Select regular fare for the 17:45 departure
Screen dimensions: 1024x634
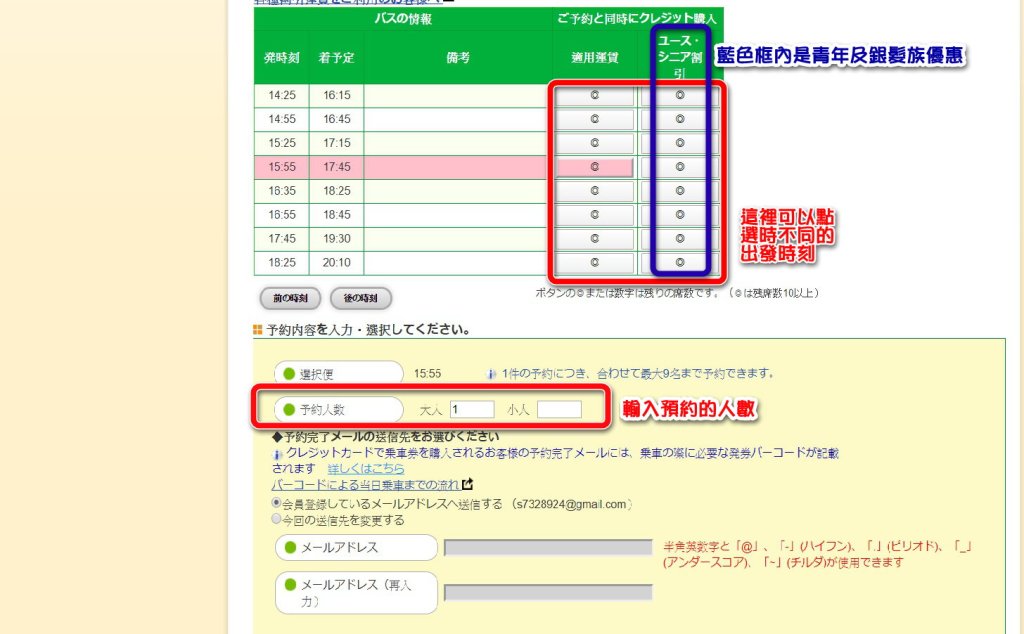594,239
